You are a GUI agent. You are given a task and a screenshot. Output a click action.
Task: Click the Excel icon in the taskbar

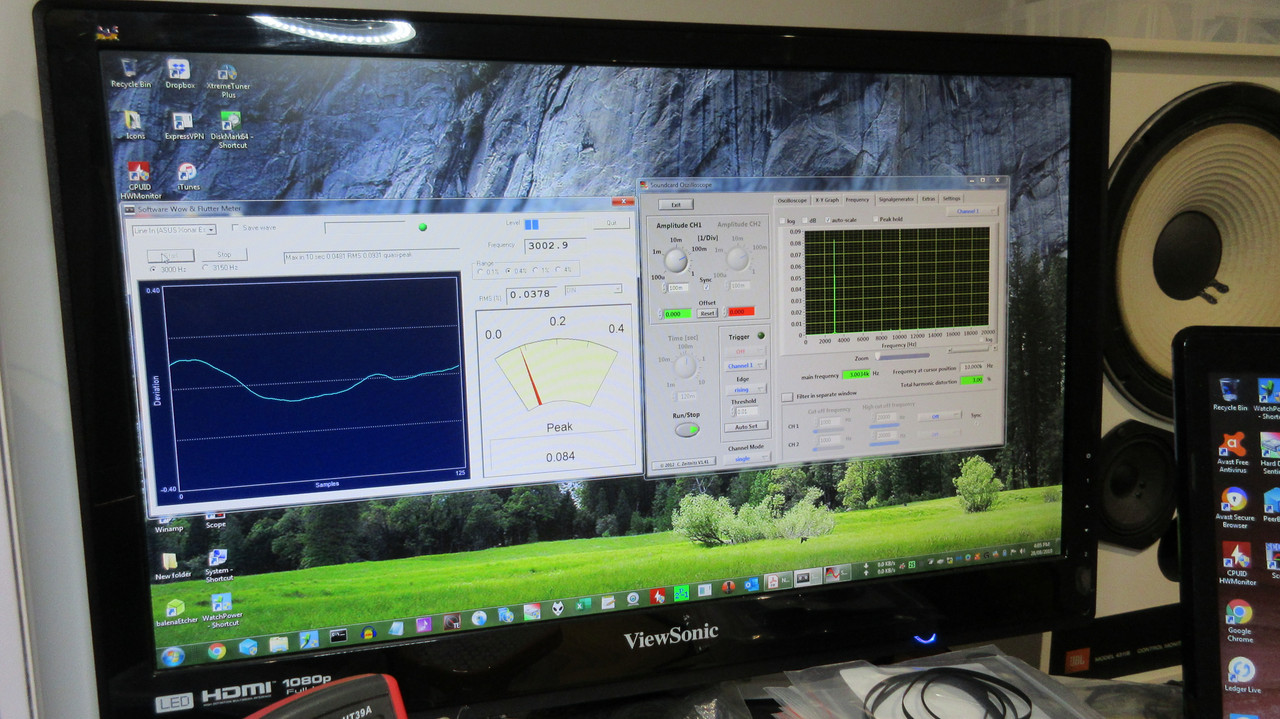tap(582, 604)
